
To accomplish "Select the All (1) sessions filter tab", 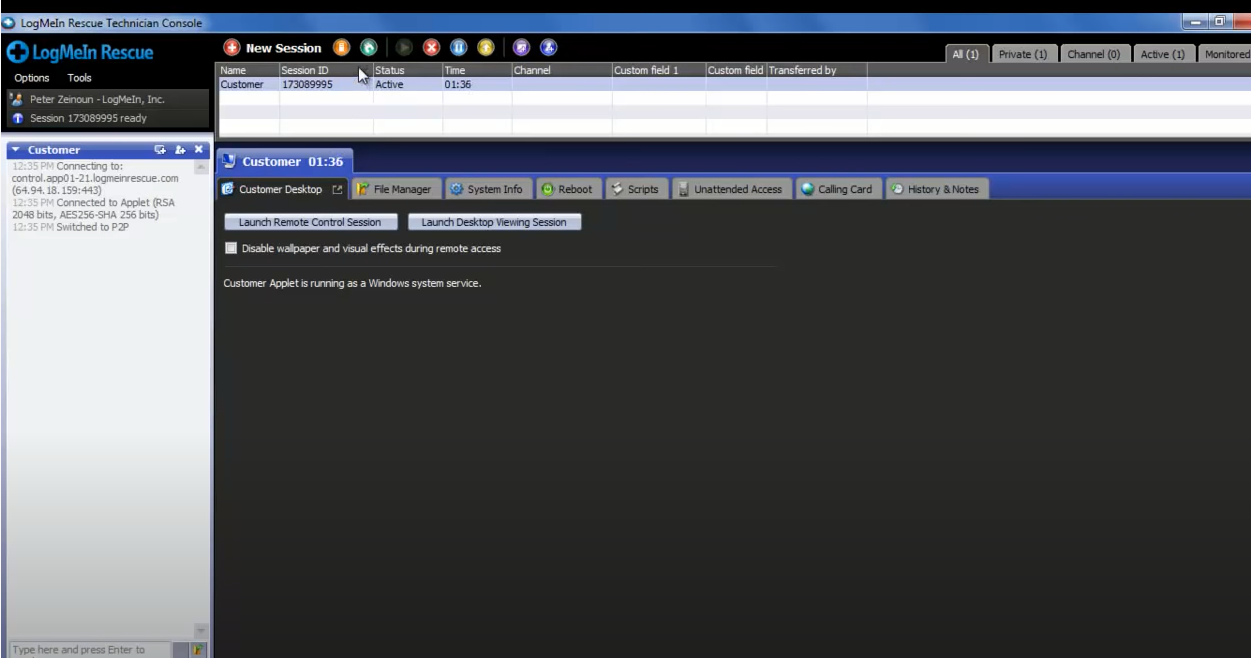I will [968, 54].
